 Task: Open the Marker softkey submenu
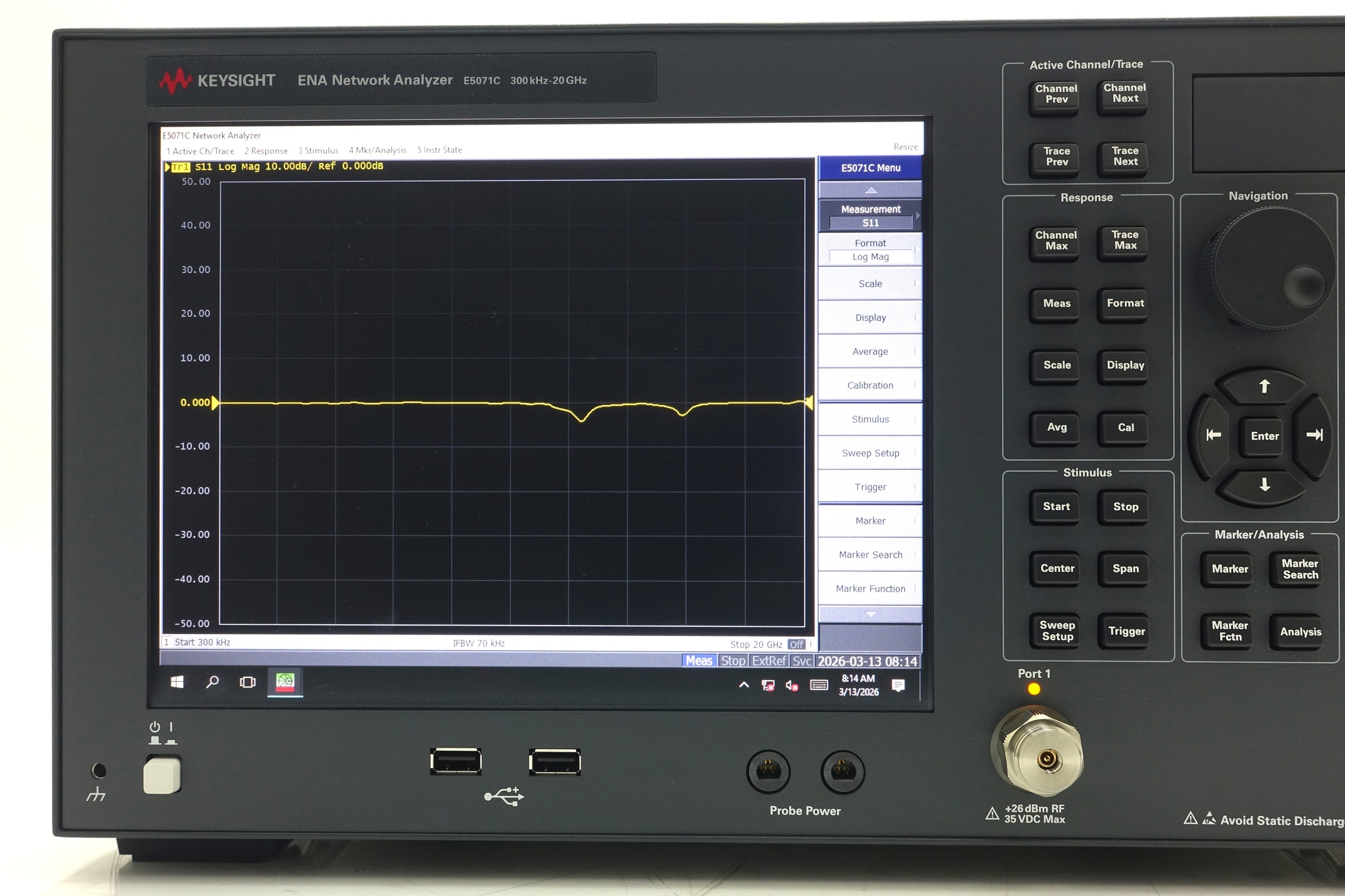[x=870, y=521]
